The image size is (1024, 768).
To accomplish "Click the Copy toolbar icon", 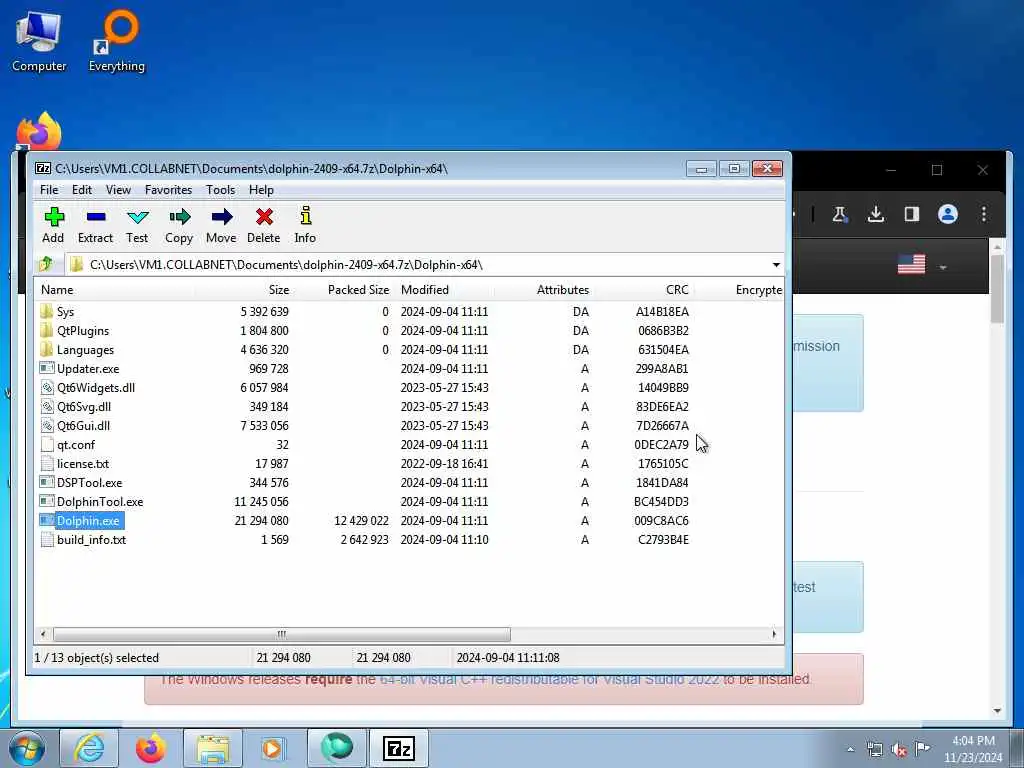I will point(179,225).
